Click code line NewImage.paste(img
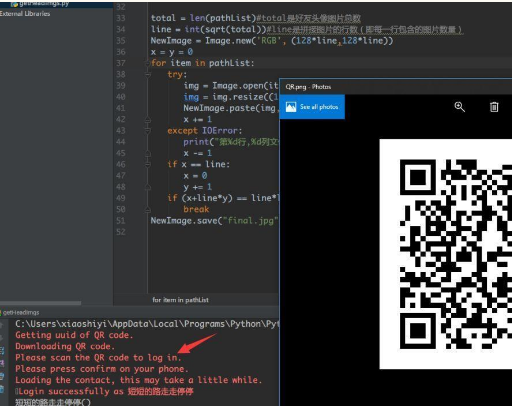 (x=231, y=108)
